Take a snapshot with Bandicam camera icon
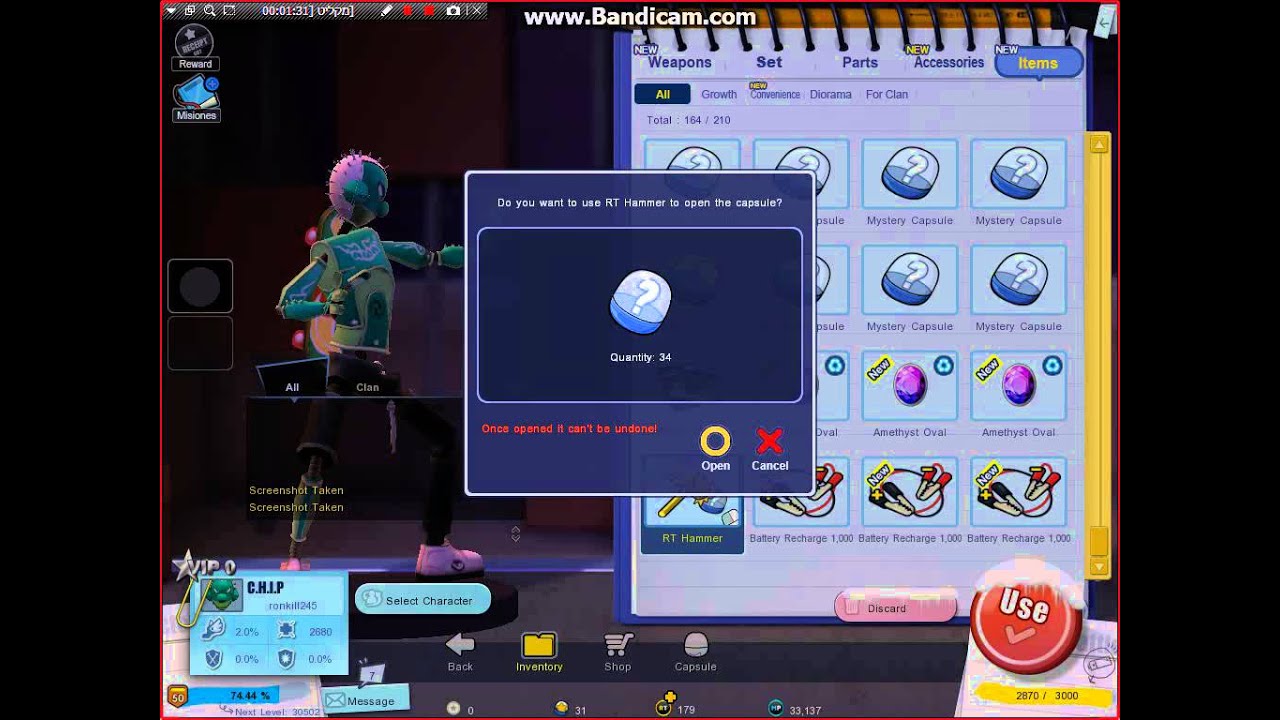The width and height of the screenshot is (1280, 720). tap(453, 10)
